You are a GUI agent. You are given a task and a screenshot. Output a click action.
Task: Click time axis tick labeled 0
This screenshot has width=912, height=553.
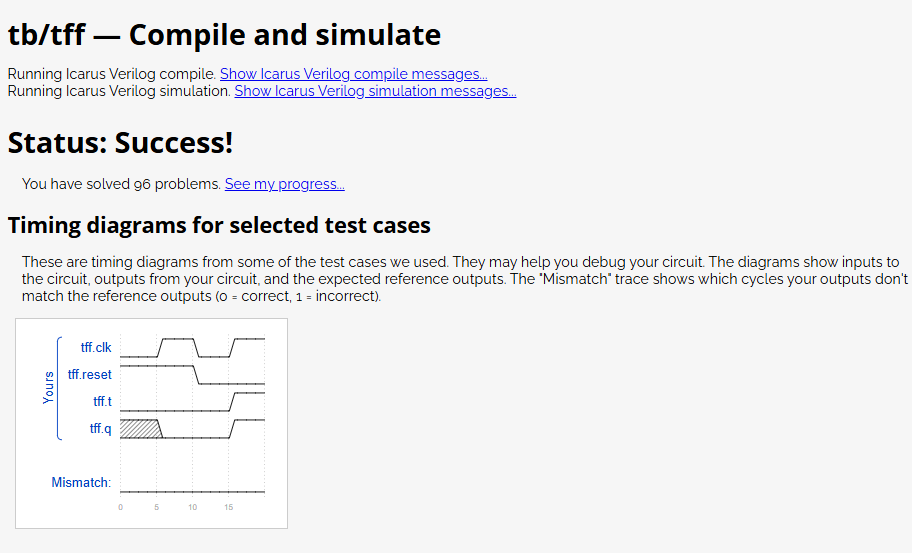click(120, 507)
